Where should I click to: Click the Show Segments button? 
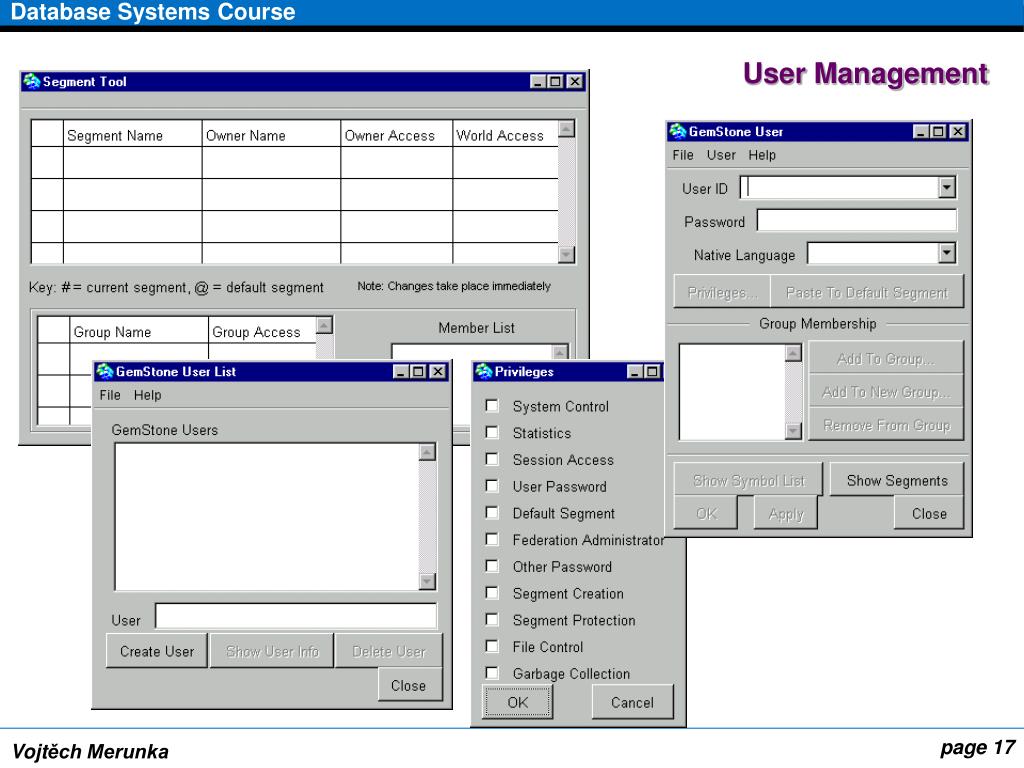(x=897, y=481)
